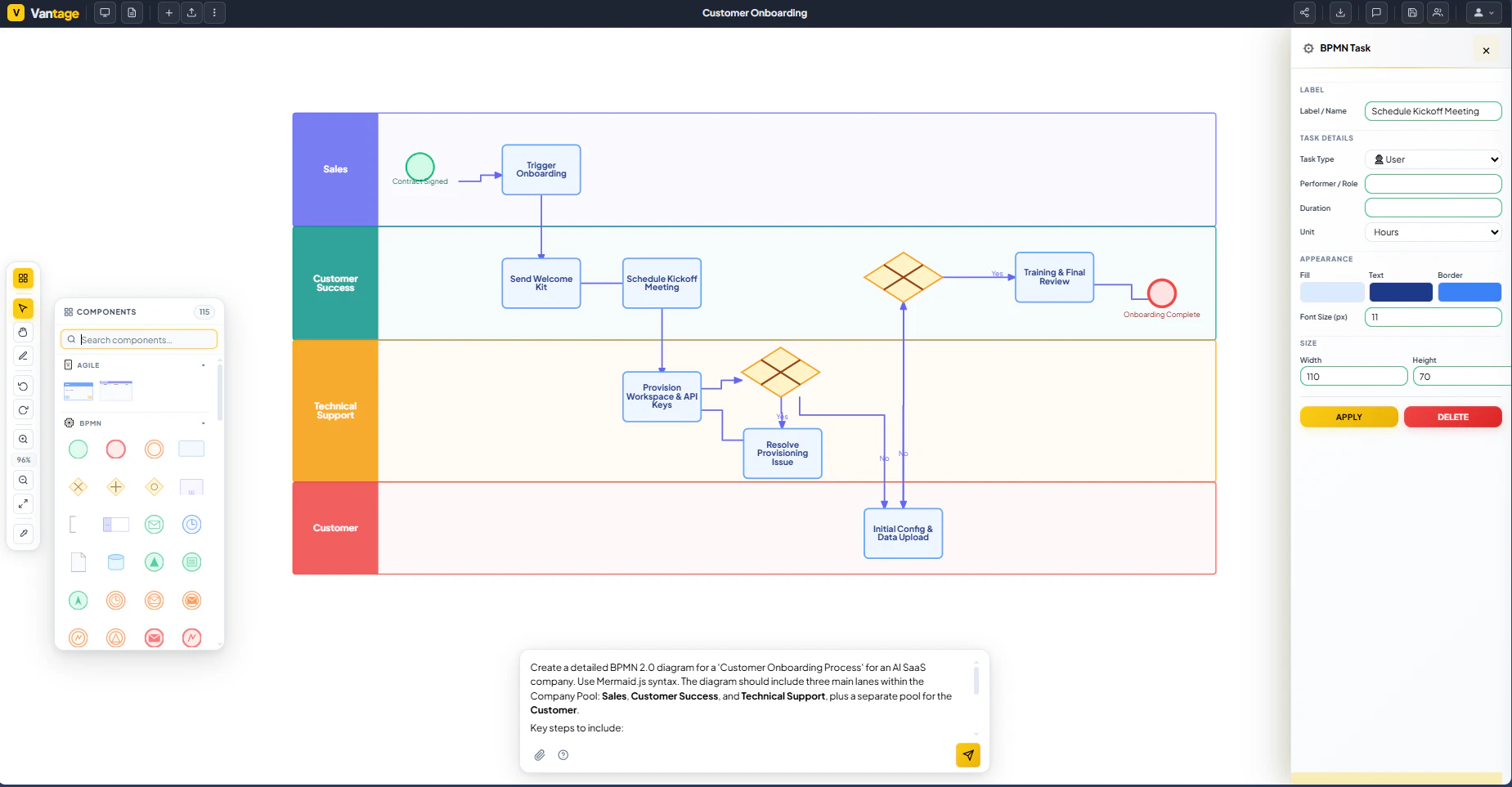Screen dimensions: 1512x787
Task: Click the 96% zoom level indicator
Action: click(x=23, y=460)
